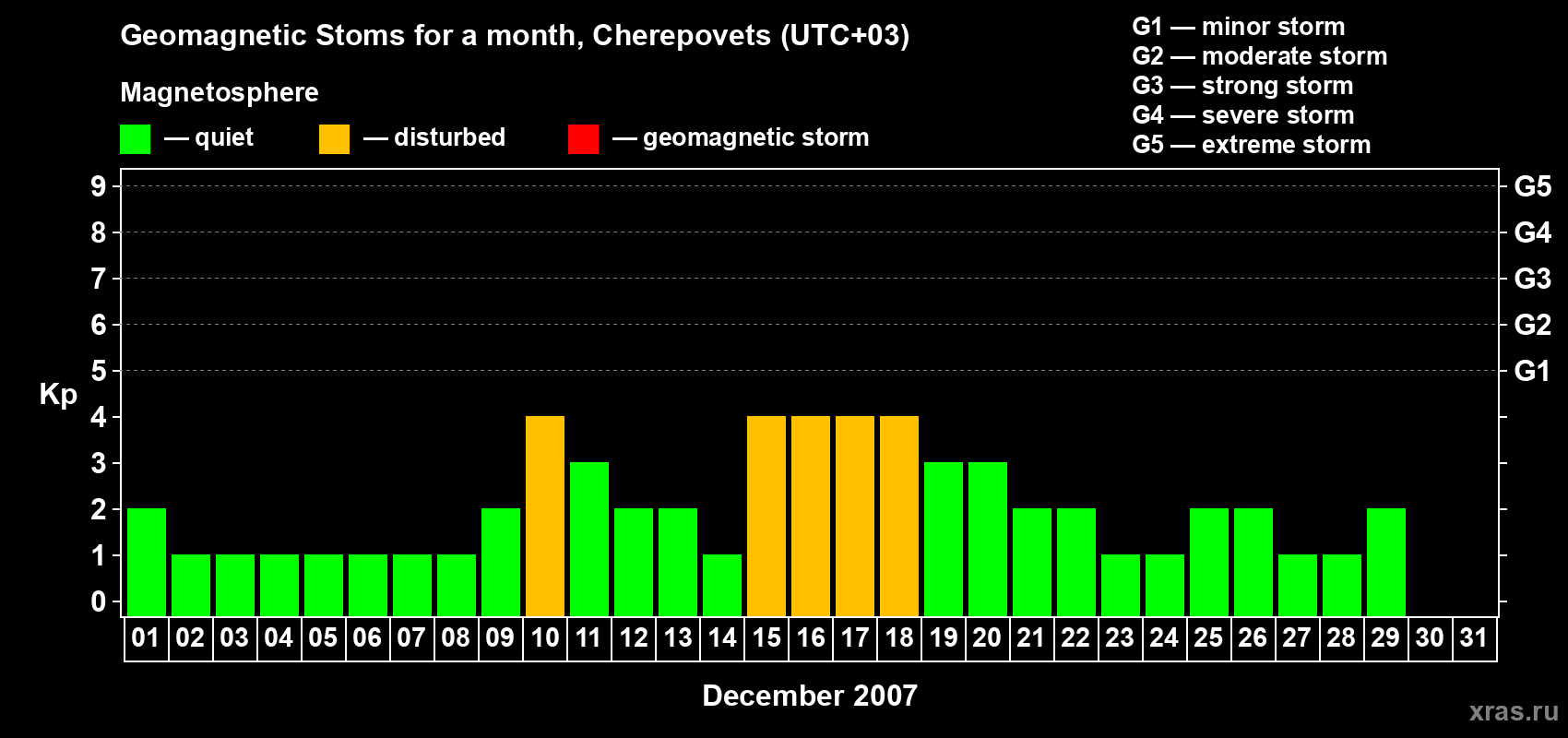This screenshot has width=1568, height=738.
Task: Click the green quiet legend swatch
Action: pos(135,139)
